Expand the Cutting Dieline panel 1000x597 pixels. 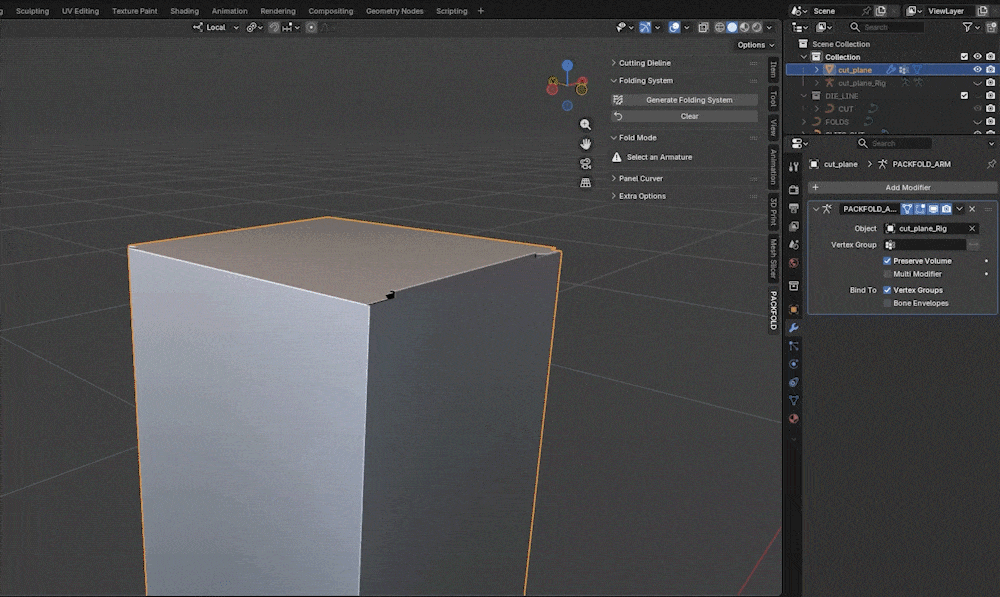coord(614,63)
